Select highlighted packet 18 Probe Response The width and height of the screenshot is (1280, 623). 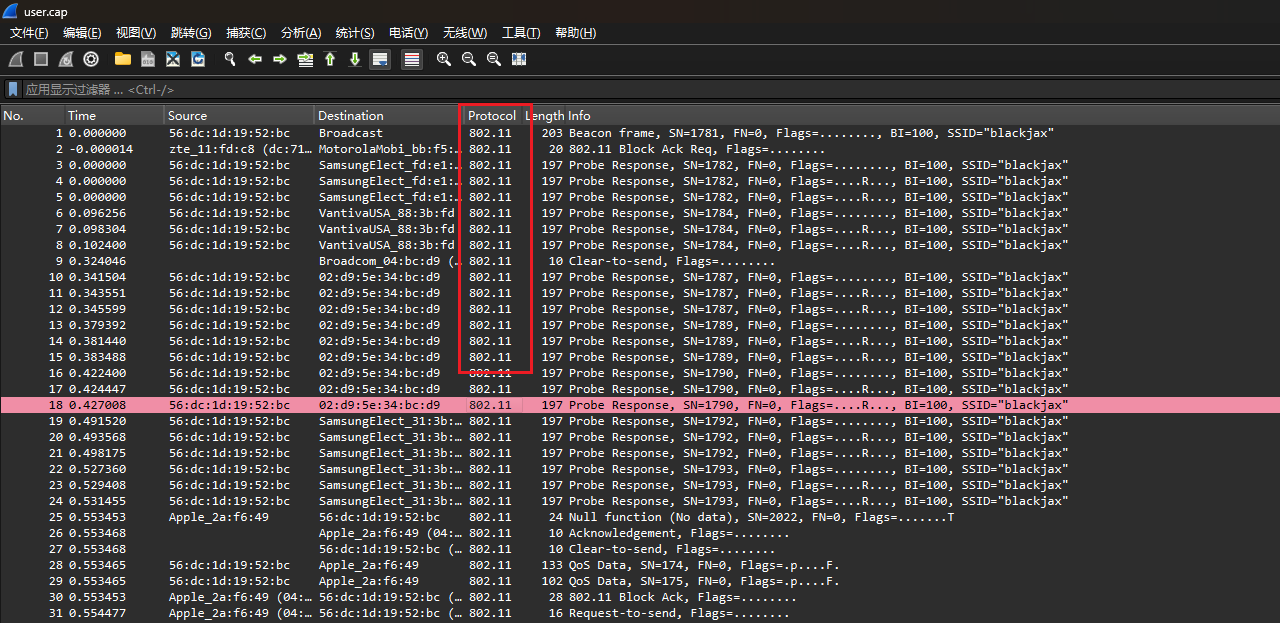coord(640,405)
